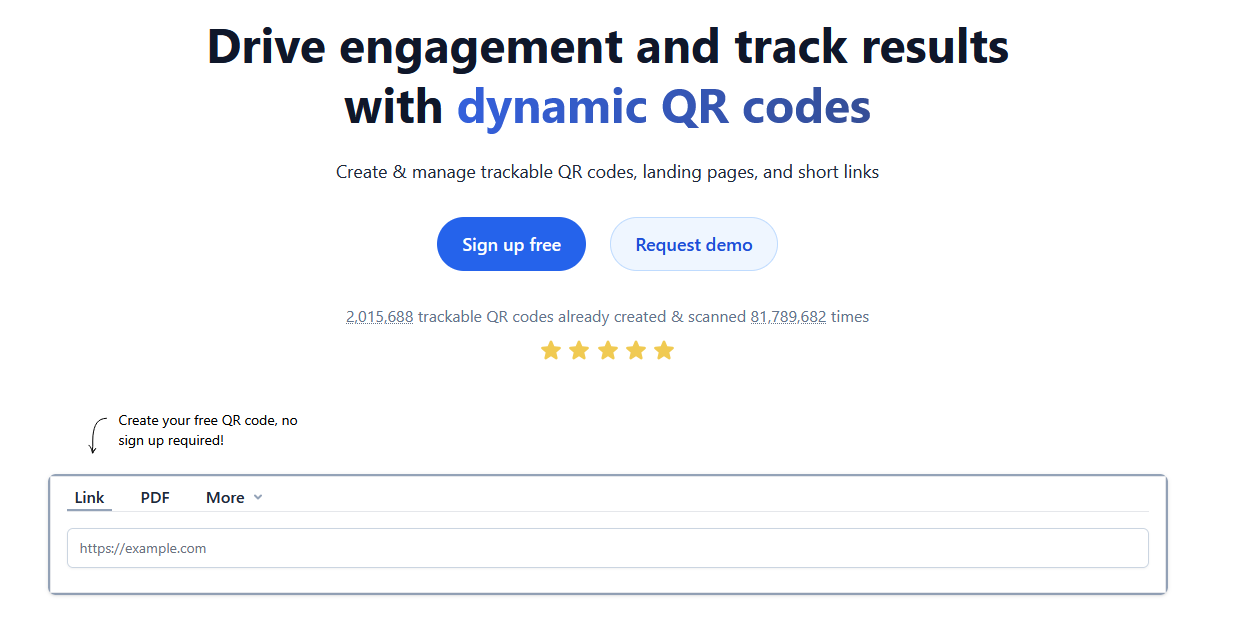Expand the More dropdown tab

coord(234,497)
